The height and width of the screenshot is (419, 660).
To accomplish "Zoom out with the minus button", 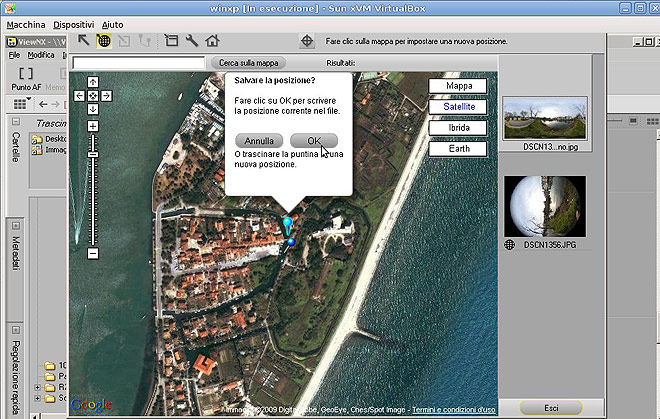I will [93, 253].
